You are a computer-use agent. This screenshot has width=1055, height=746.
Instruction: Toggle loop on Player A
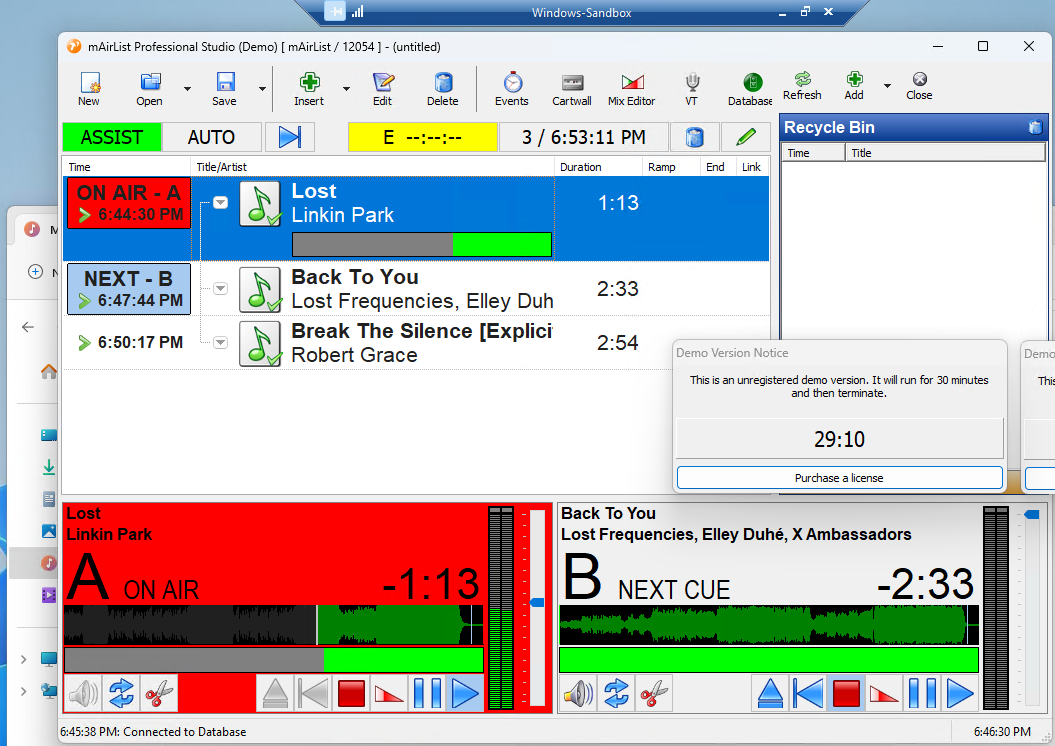121,693
